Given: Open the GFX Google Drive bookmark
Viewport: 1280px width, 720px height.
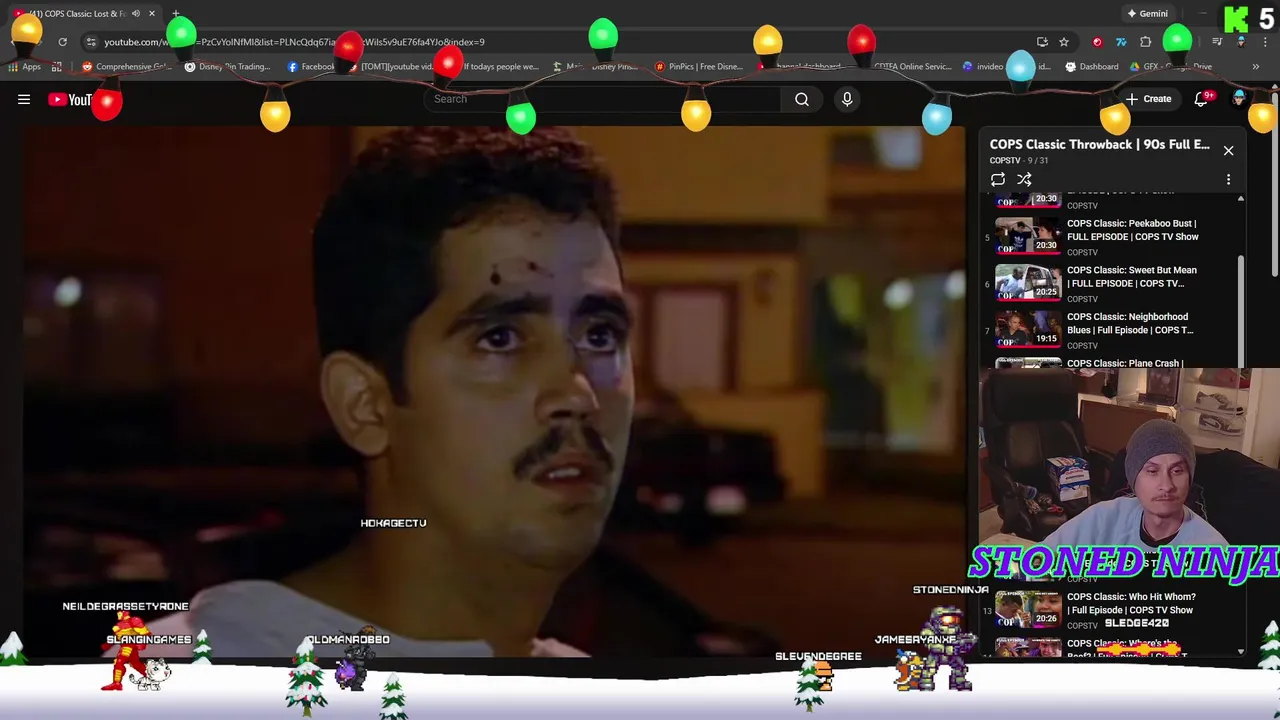Looking at the screenshot, I should [x=1171, y=67].
